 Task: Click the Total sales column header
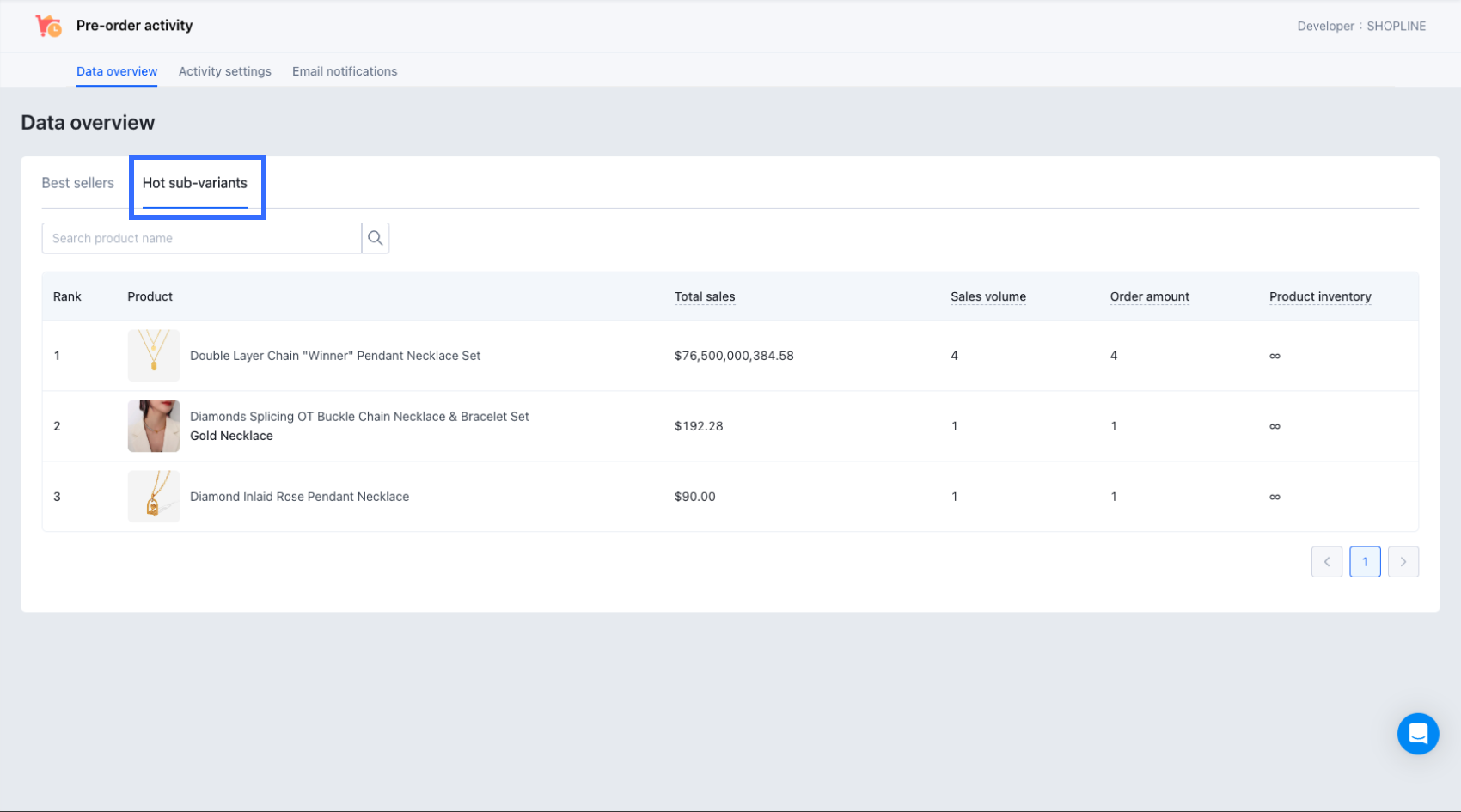point(704,296)
